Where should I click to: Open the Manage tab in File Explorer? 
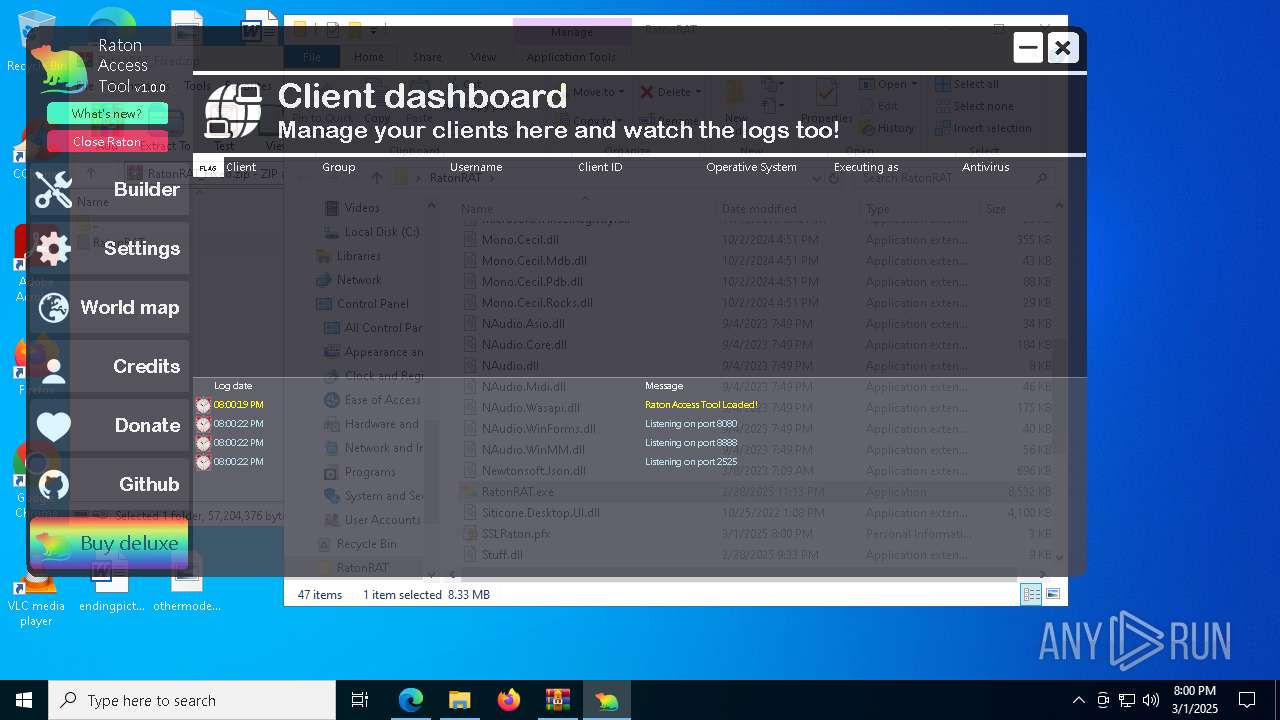[x=572, y=32]
